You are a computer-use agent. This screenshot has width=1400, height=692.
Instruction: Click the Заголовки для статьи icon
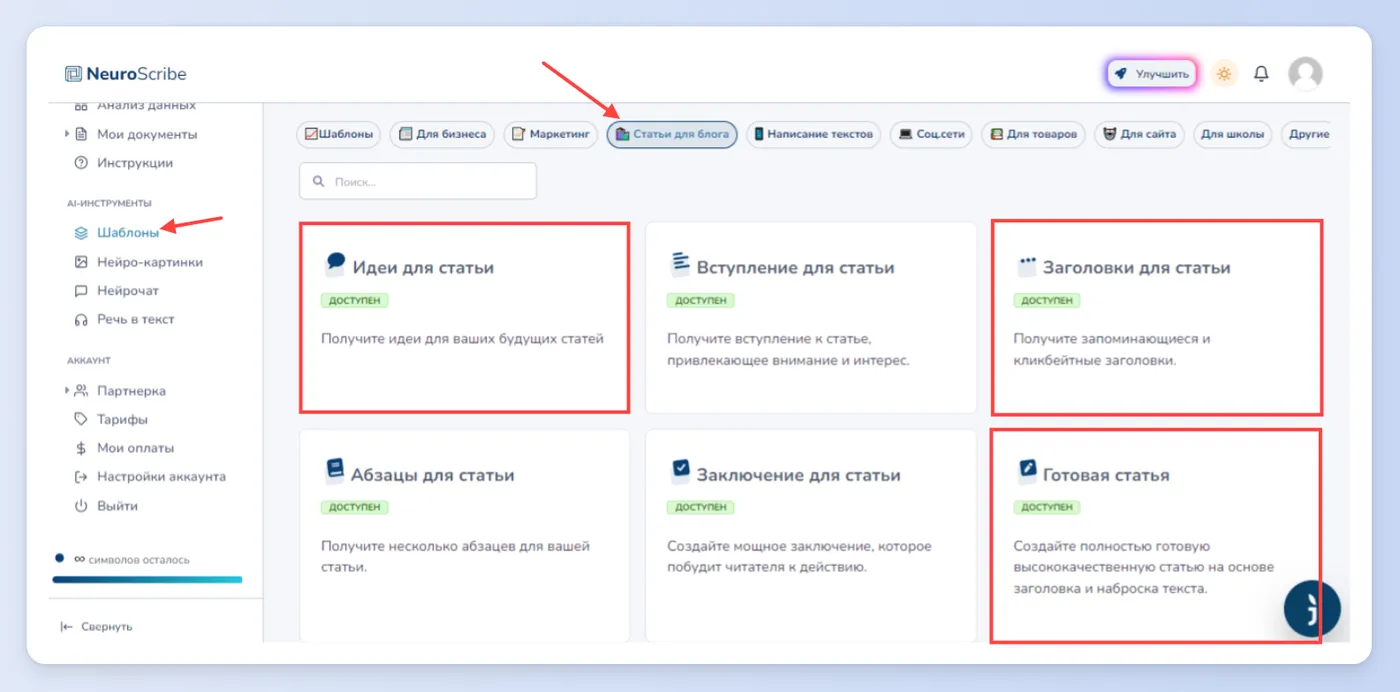(1027, 266)
